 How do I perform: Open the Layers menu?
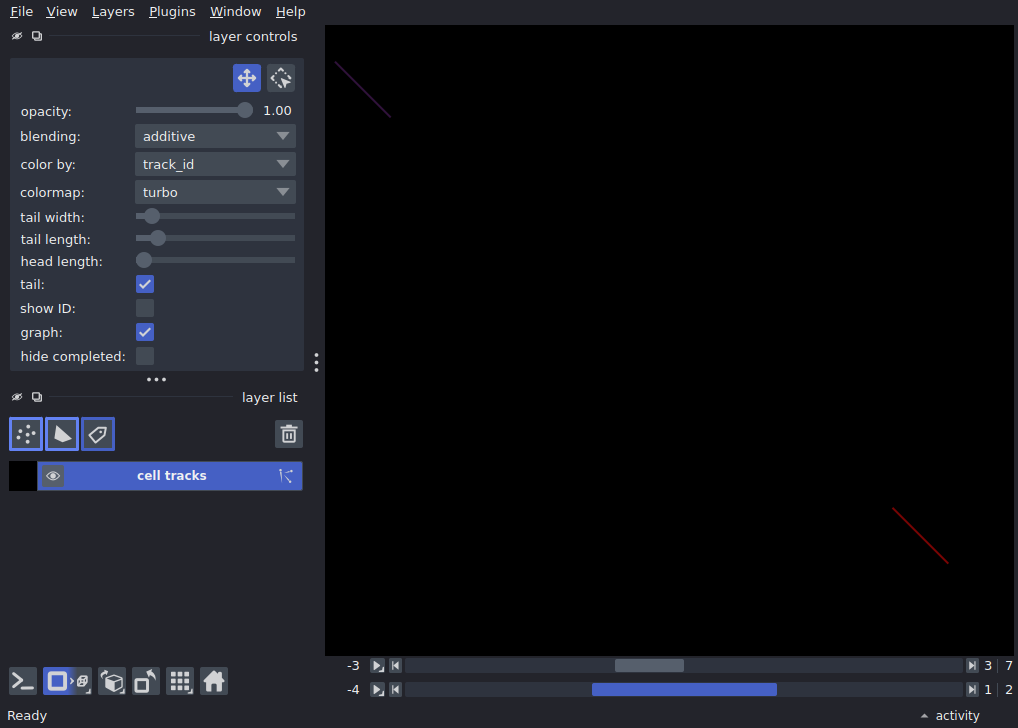coord(113,12)
